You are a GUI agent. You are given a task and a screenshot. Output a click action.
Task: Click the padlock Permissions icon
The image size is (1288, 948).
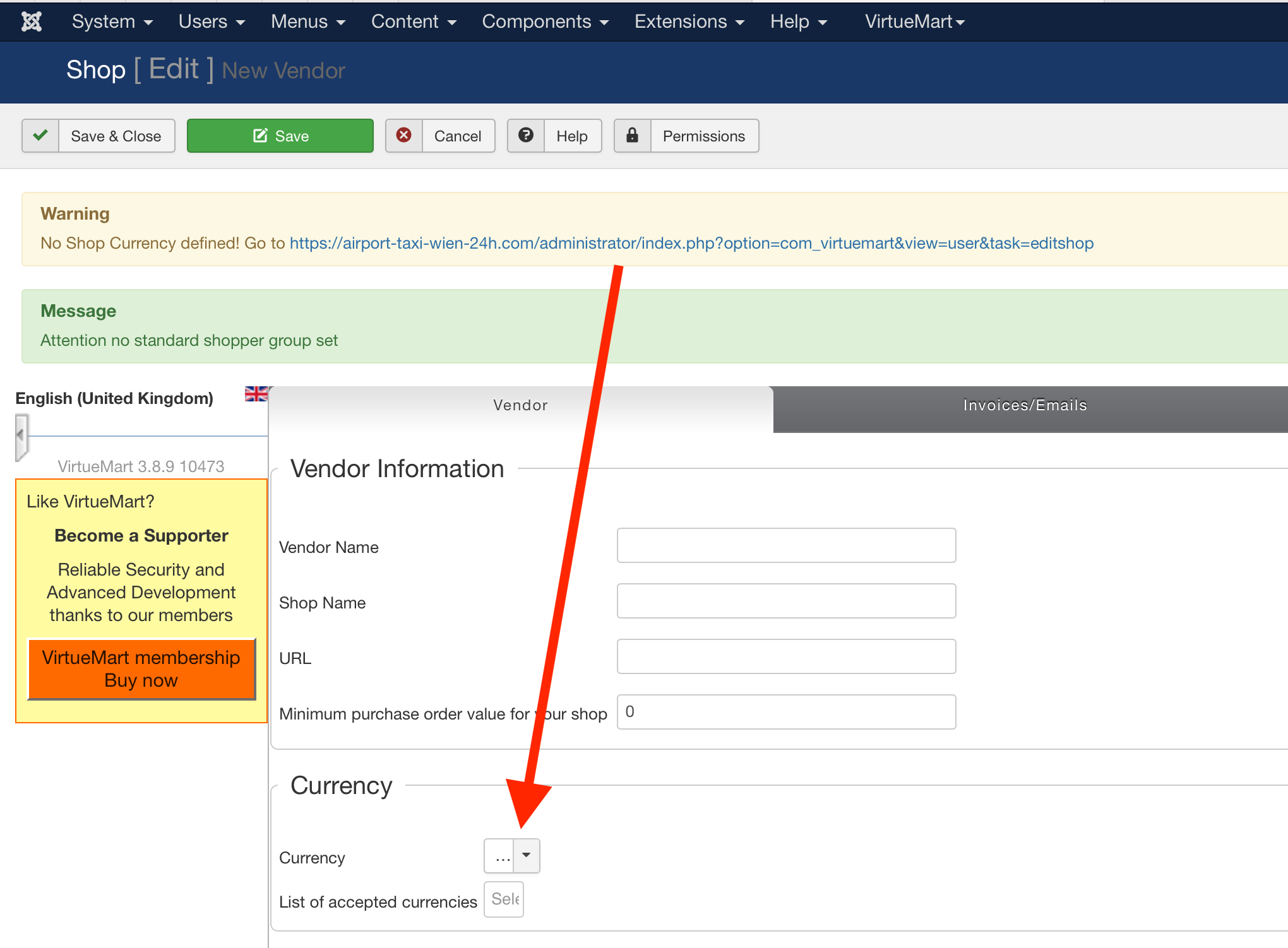(x=632, y=136)
